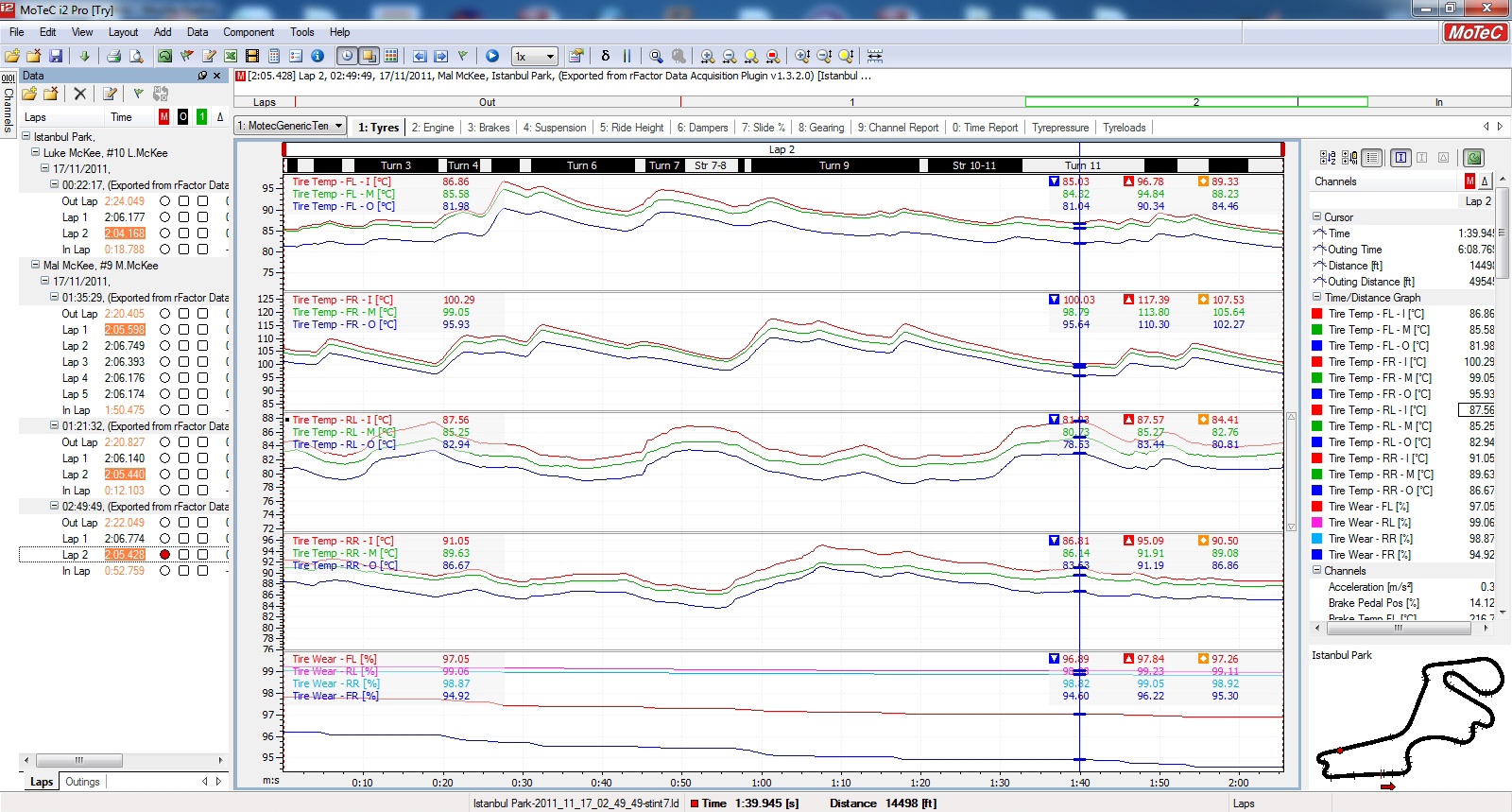1512x812 pixels.
Task: Open the 9: Channel Report tab
Action: [x=898, y=128]
